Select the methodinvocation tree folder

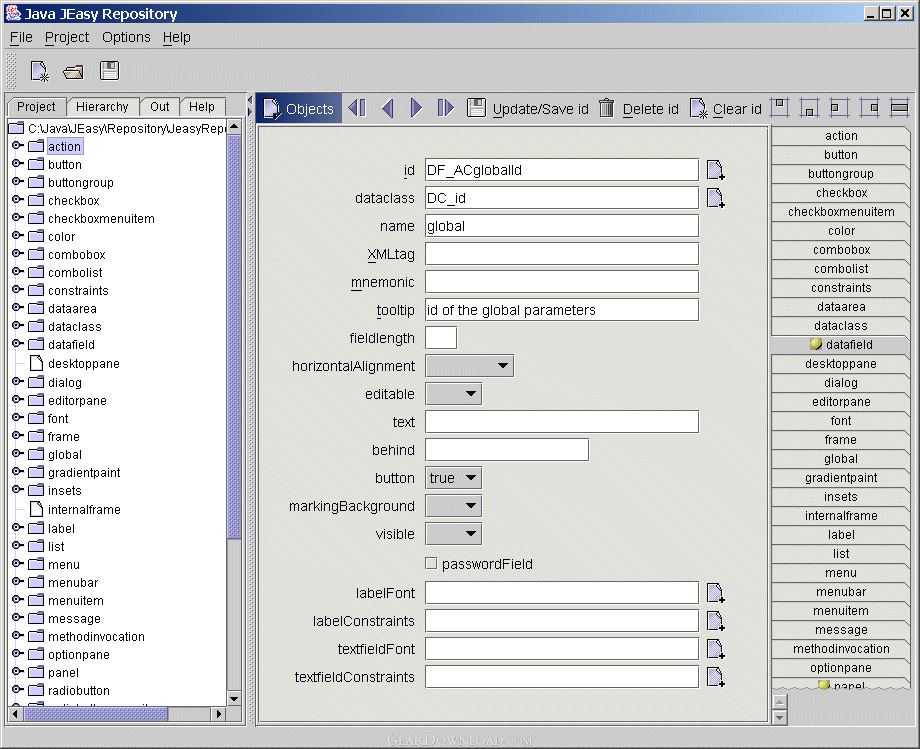click(87, 636)
